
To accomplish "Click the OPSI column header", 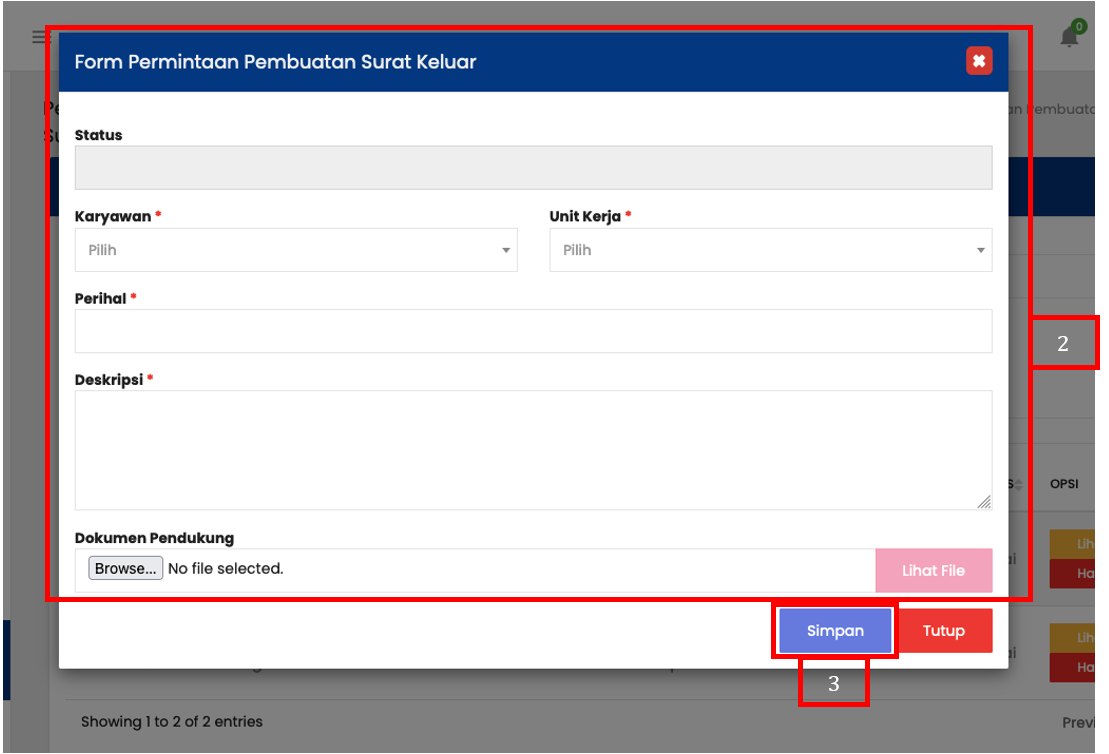I will pos(1064,484).
